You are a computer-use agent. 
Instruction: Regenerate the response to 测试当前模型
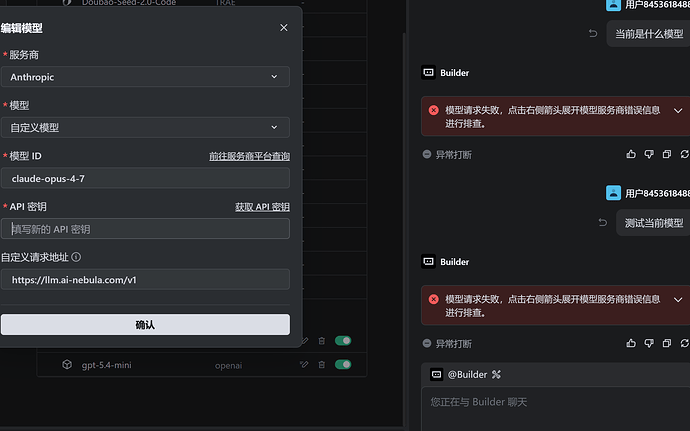[685, 343]
